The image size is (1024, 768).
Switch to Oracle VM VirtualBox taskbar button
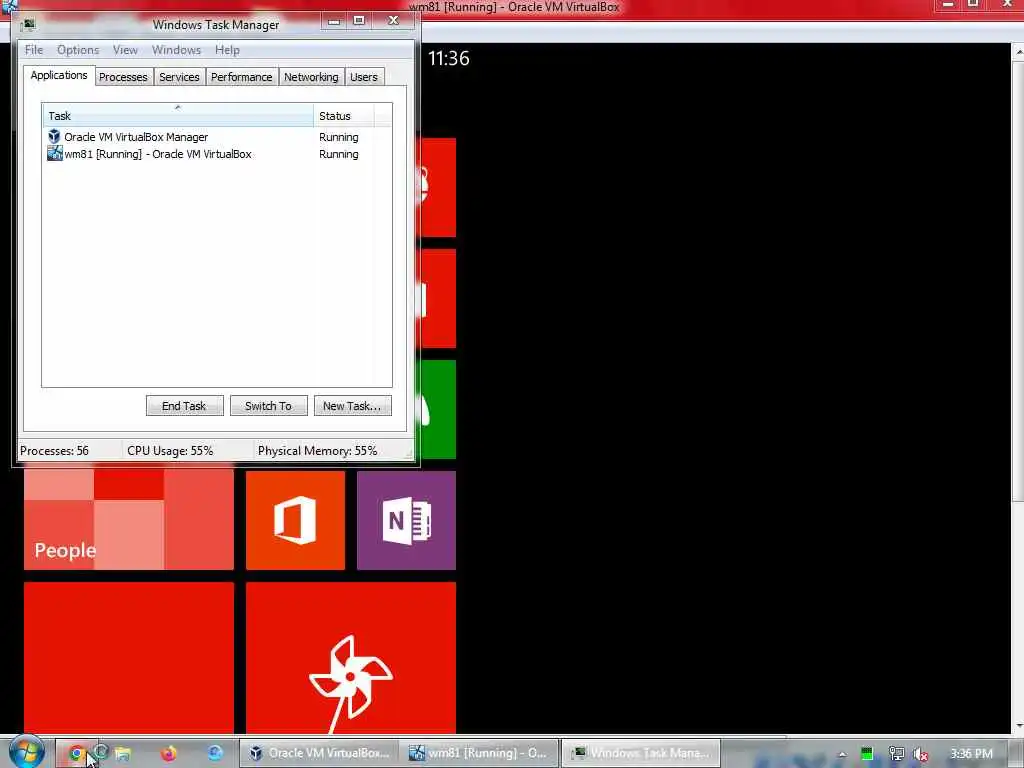319,753
